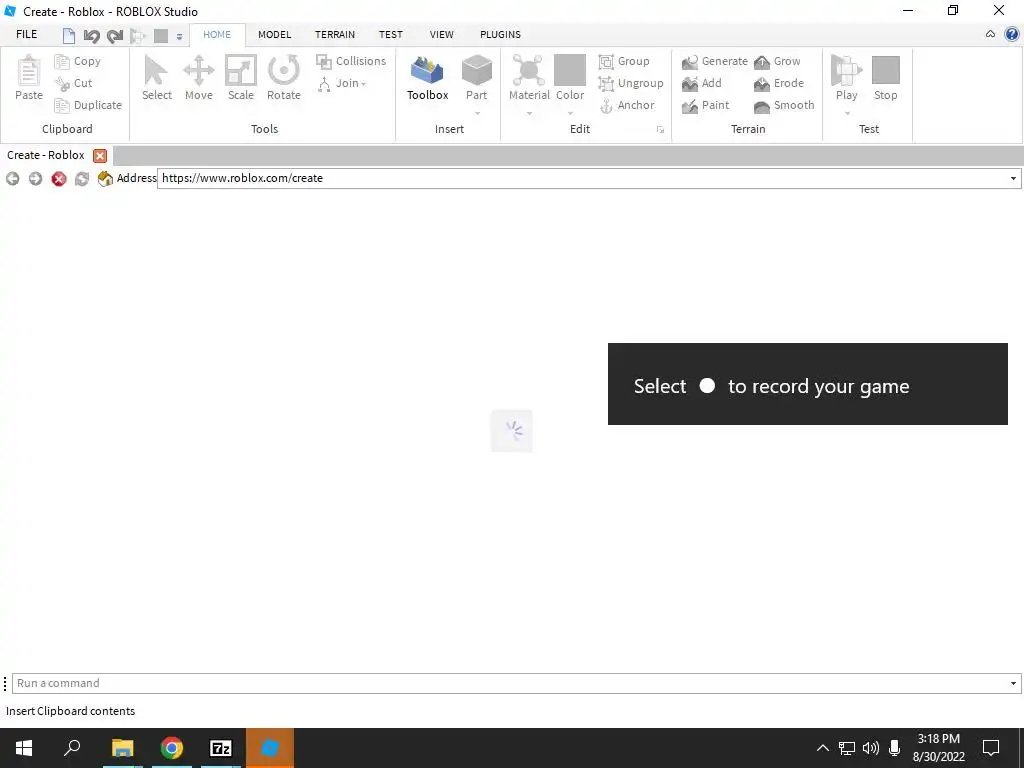Image resolution: width=1024 pixels, height=768 pixels.
Task: Select the Create - Roblox document tab
Action: 46,155
